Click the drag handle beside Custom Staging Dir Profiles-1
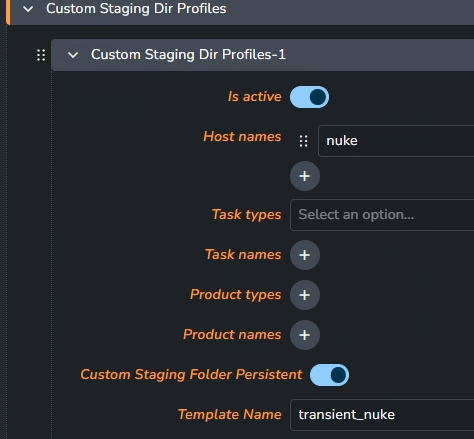 pos(41,55)
